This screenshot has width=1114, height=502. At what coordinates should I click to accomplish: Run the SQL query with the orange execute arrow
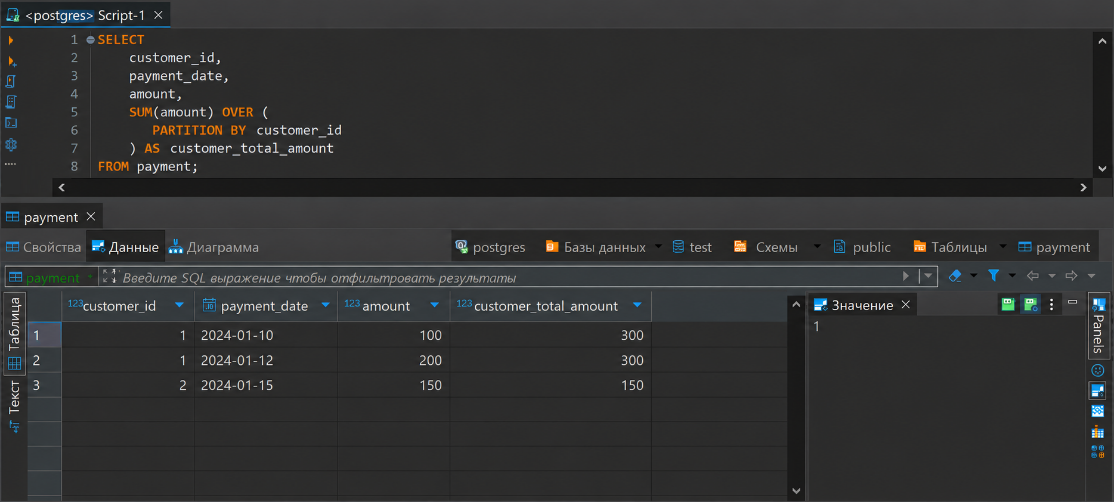tap(11, 40)
